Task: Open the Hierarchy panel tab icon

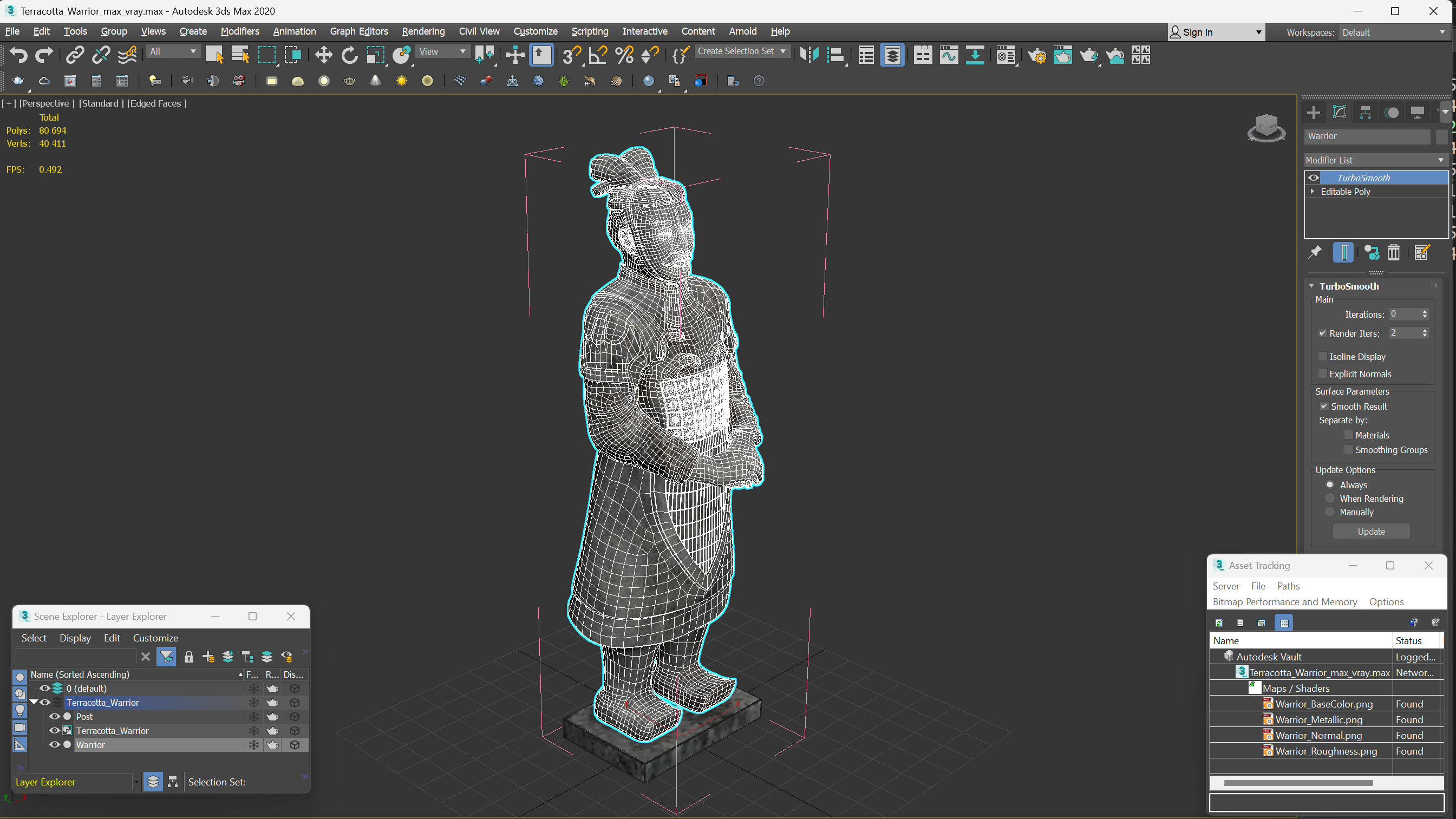Action: pyautogui.click(x=1365, y=113)
